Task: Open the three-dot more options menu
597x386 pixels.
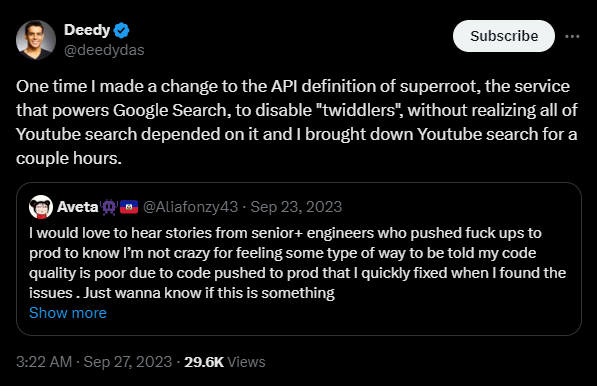Action: point(572,36)
